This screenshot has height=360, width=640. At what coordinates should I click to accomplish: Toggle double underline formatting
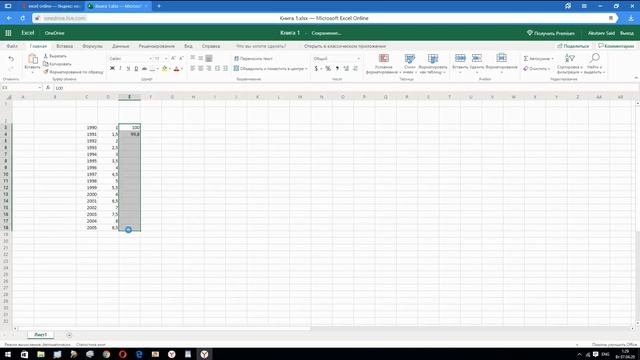click(136, 69)
